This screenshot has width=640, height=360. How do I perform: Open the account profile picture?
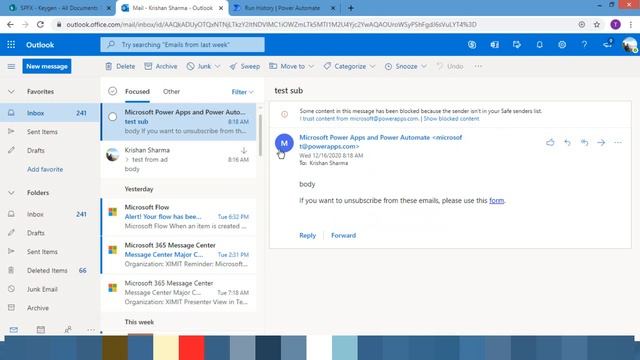pos(629,44)
